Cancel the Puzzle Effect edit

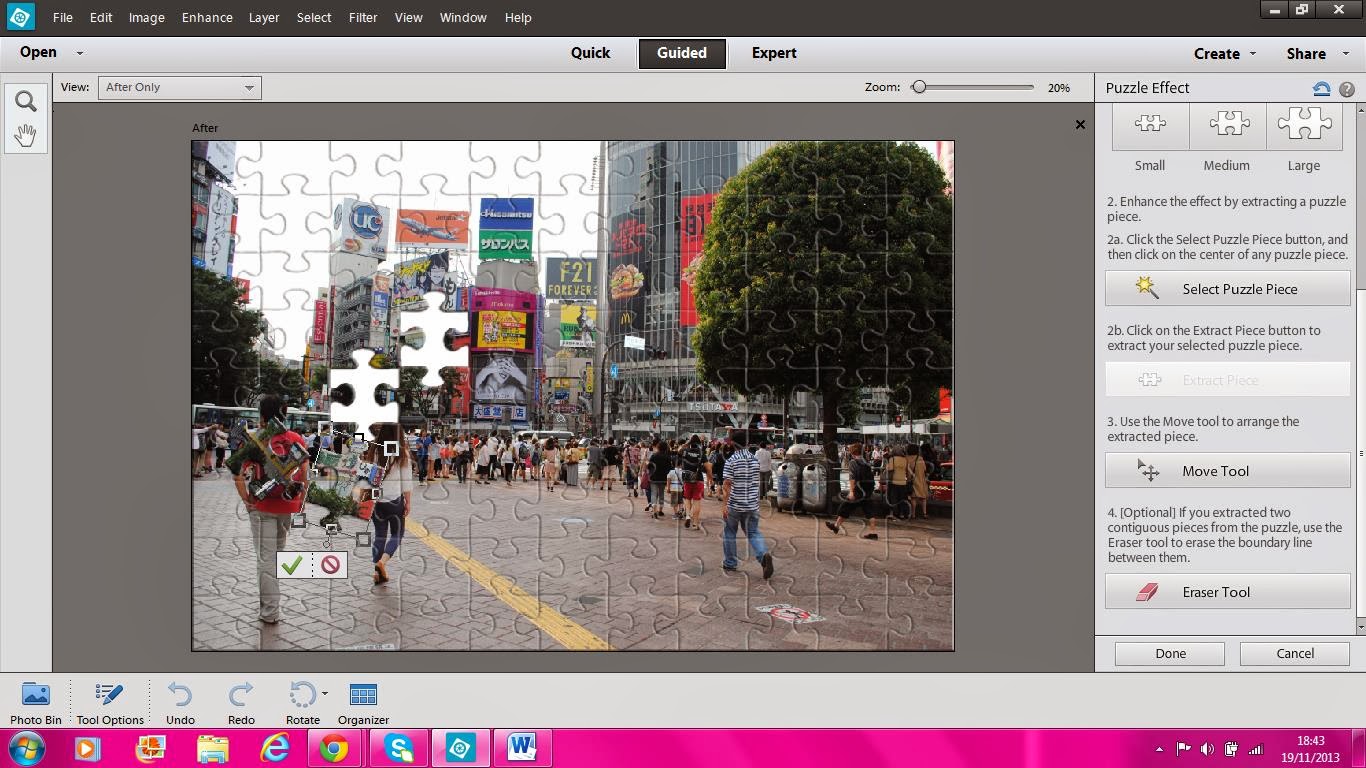click(1295, 653)
